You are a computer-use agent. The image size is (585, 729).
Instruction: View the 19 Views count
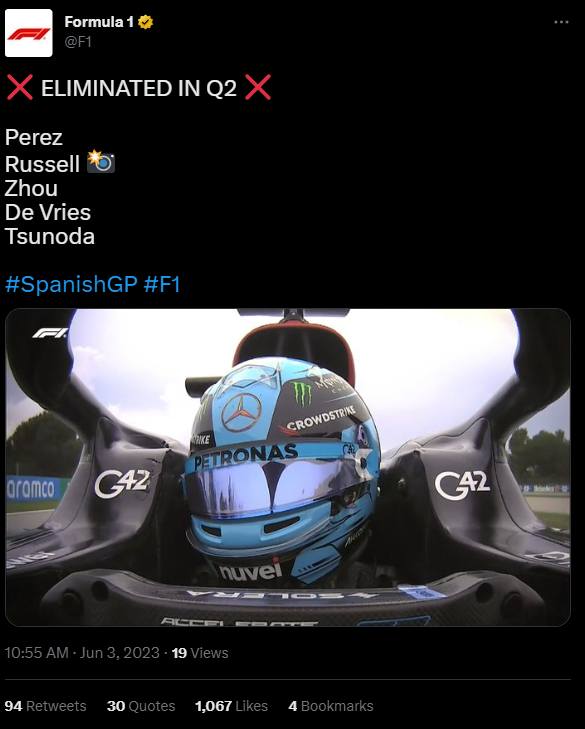pyautogui.click(x=200, y=653)
